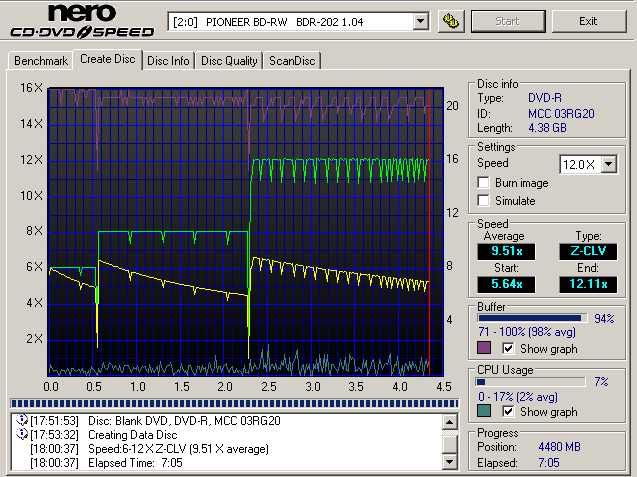This screenshot has height=477, width=637.
Task: Switch to the ScanDisc tab
Action: pos(292,61)
